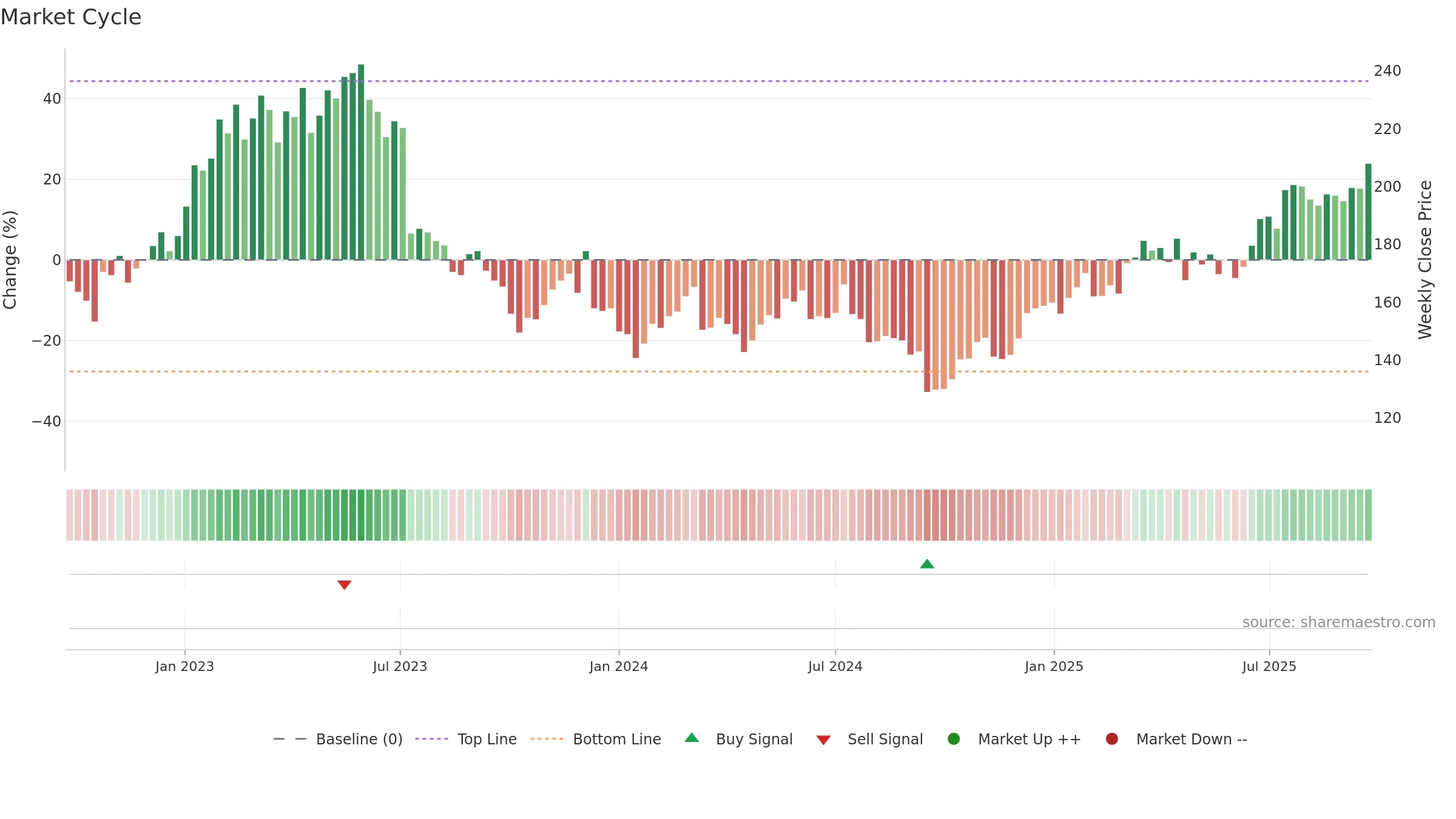
Task: Click the Jan 2023 axis label
Action: [x=184, y=666]
